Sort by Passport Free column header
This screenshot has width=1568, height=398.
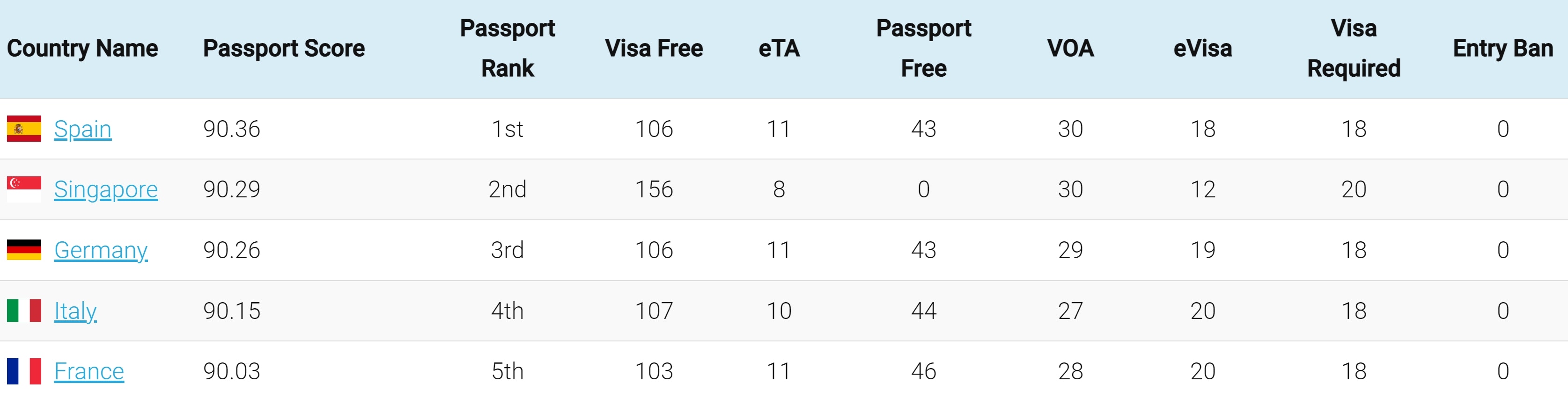(923, 48)
